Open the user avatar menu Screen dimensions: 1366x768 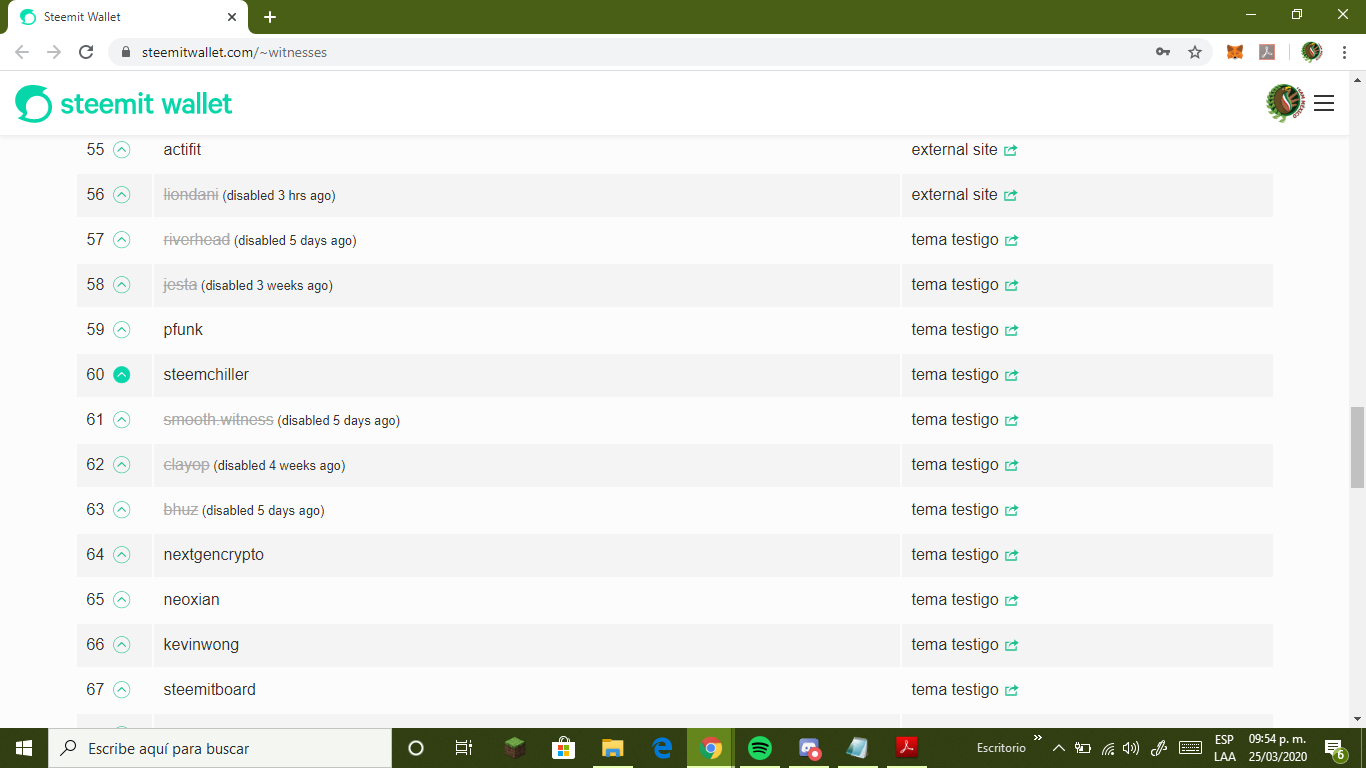point(1285,103)
